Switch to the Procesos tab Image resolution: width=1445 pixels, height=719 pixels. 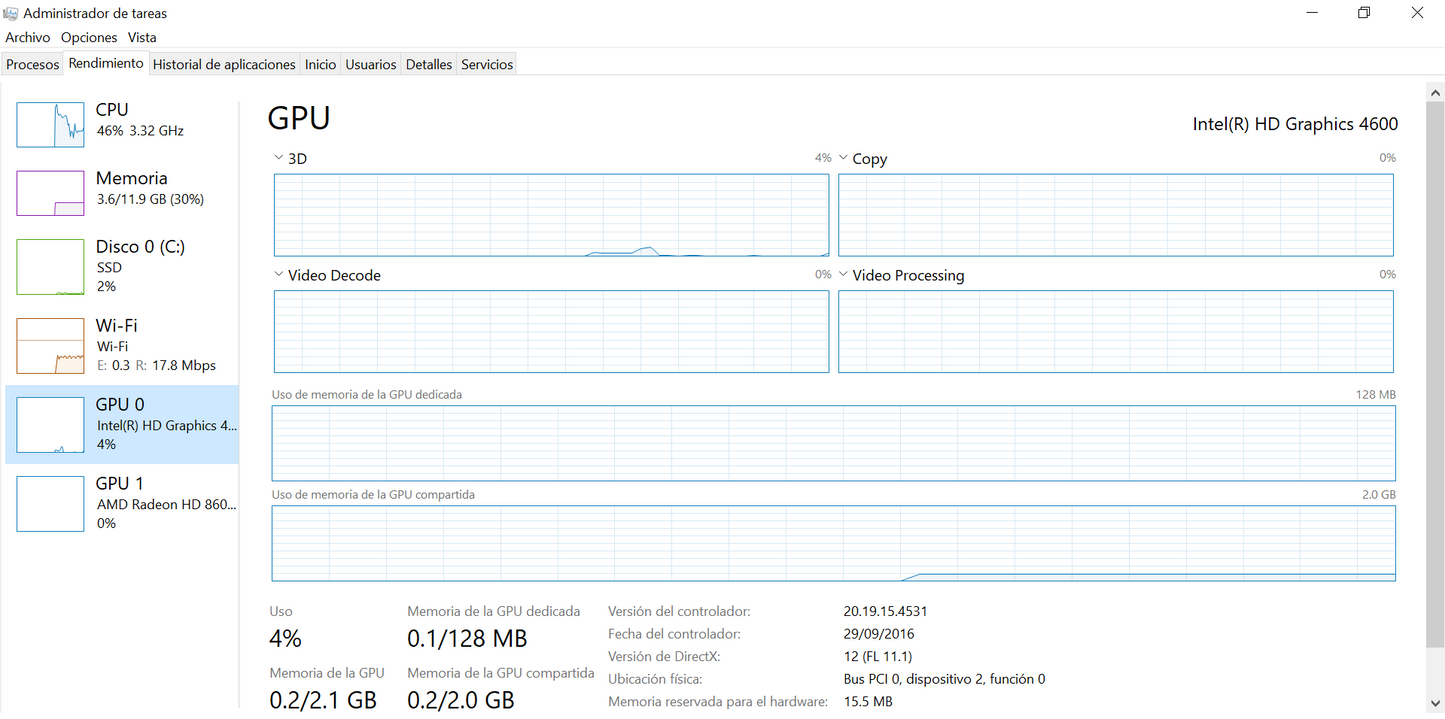[x=33, y=64]
